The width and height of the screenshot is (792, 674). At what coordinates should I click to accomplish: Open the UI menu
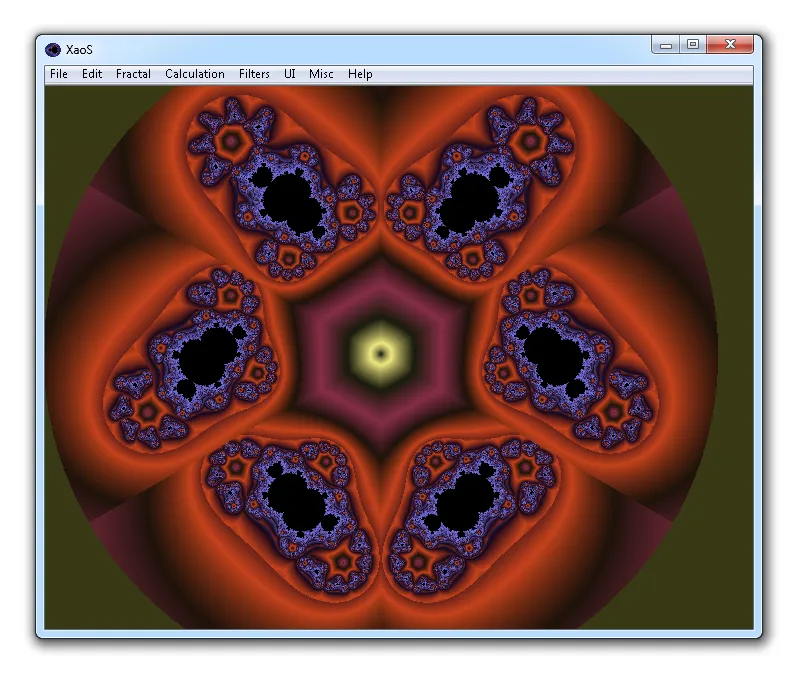289,74
